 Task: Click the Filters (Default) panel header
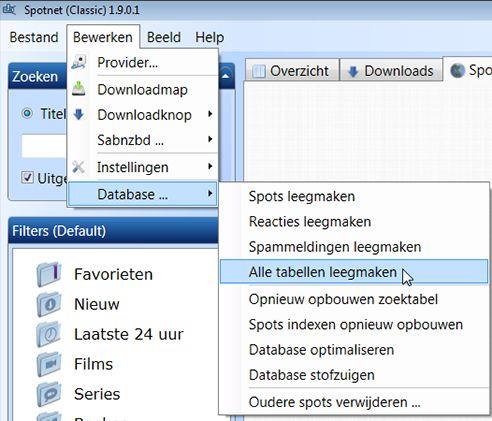pyautogui.click(x=113, y=231)
